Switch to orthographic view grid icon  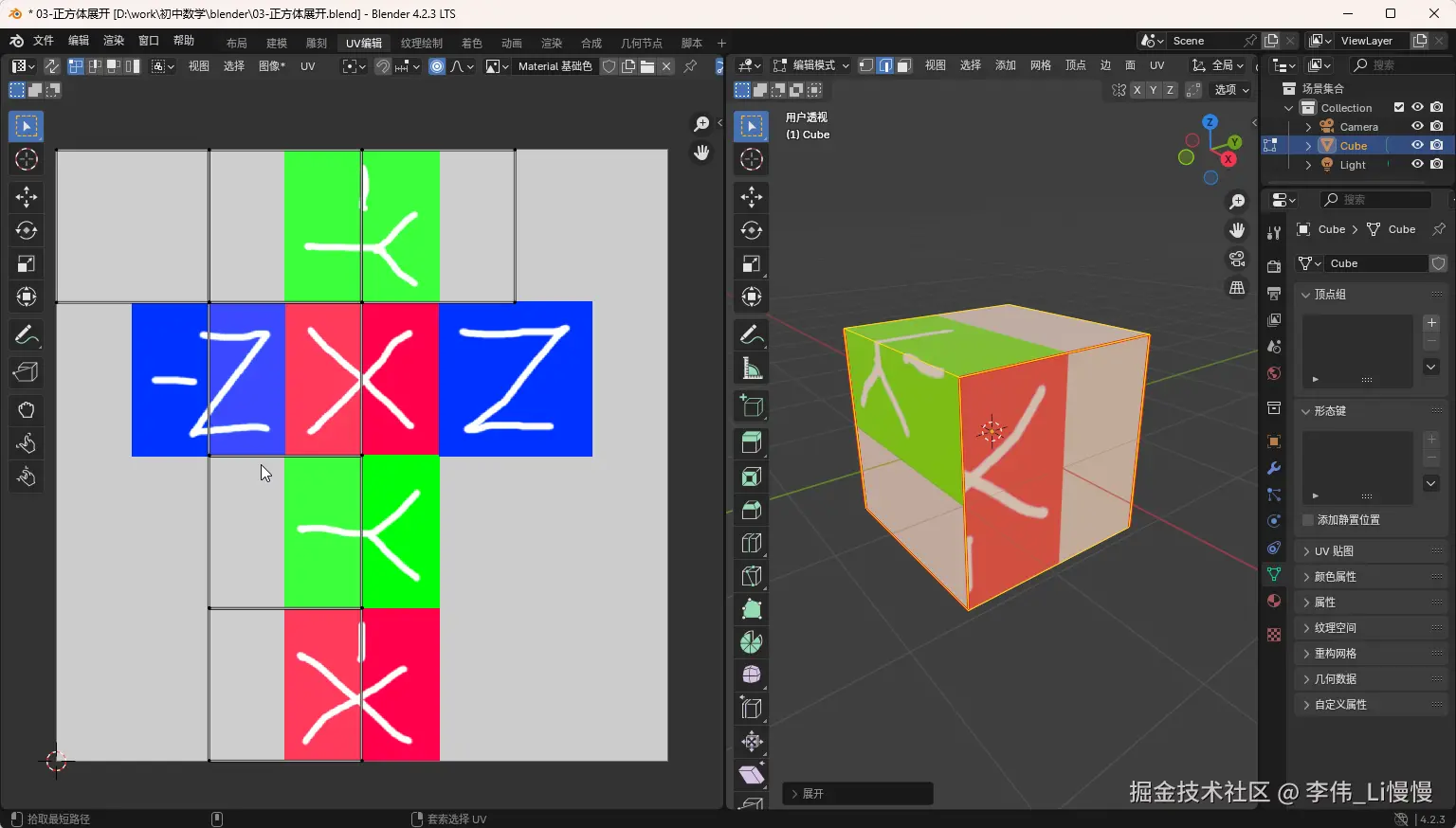[1237, 287]
